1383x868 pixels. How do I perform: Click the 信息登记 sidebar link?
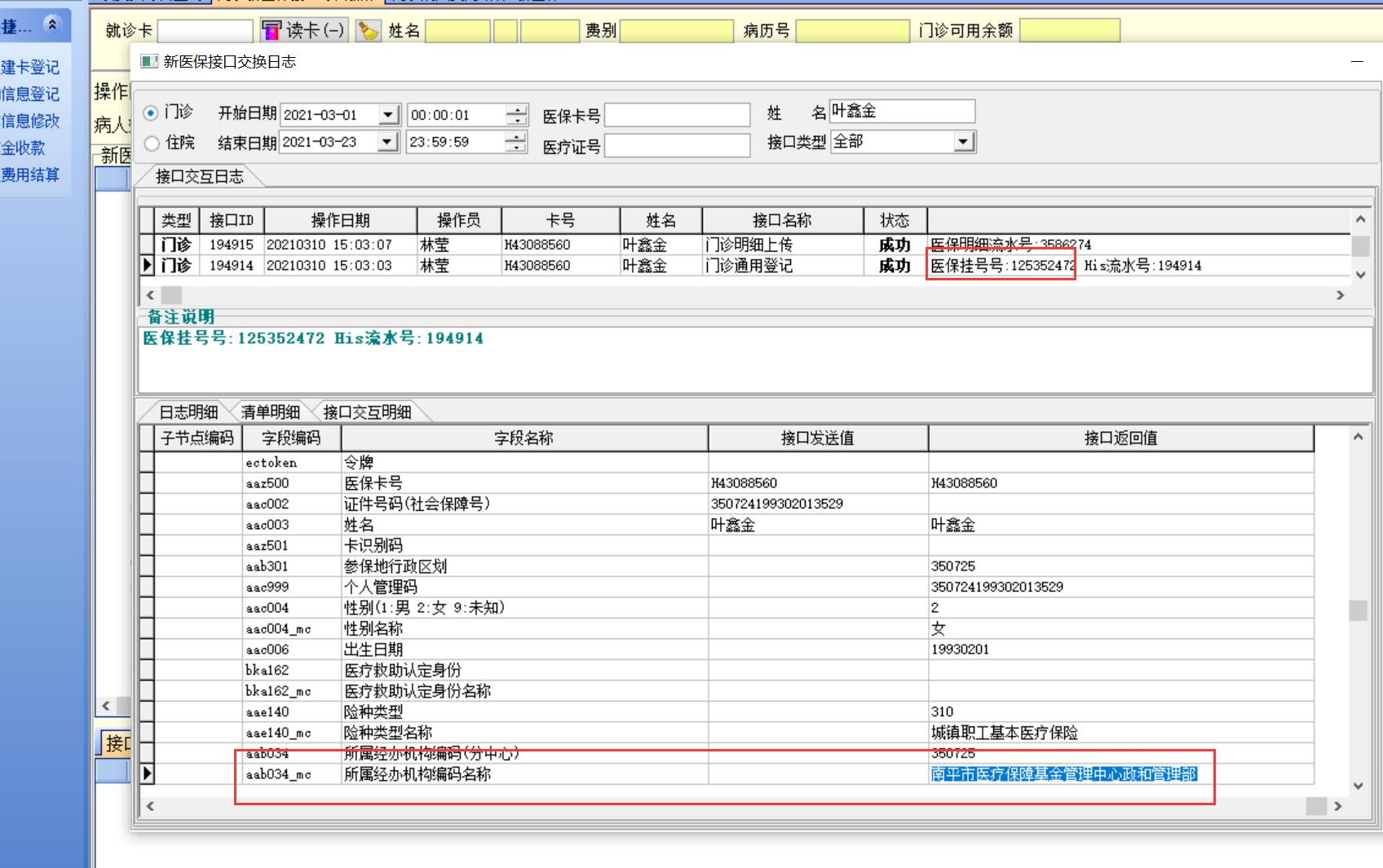tap(30, 95)
